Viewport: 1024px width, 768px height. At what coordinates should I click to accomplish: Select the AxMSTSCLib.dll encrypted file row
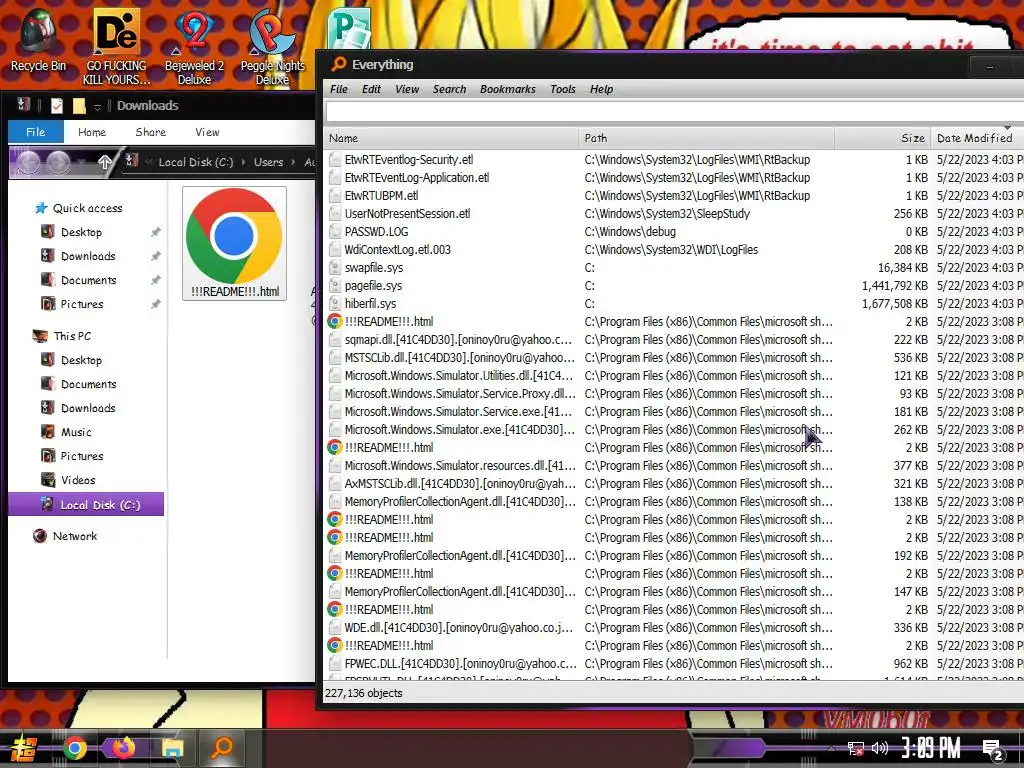point(675,484)
